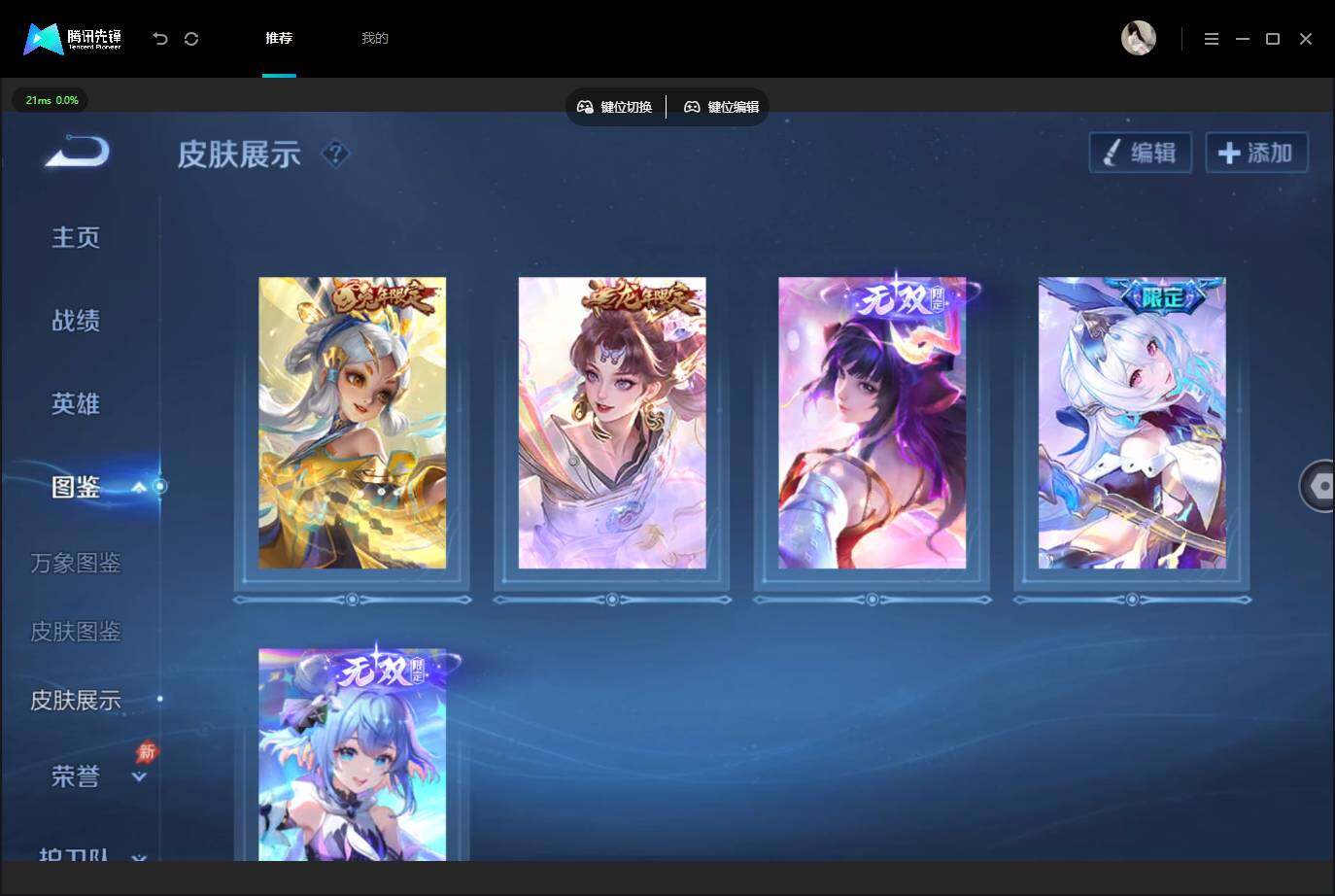Select 皮肤展示 submenu item
This screenshot has height=896, width=1335.
coord(76,700)
